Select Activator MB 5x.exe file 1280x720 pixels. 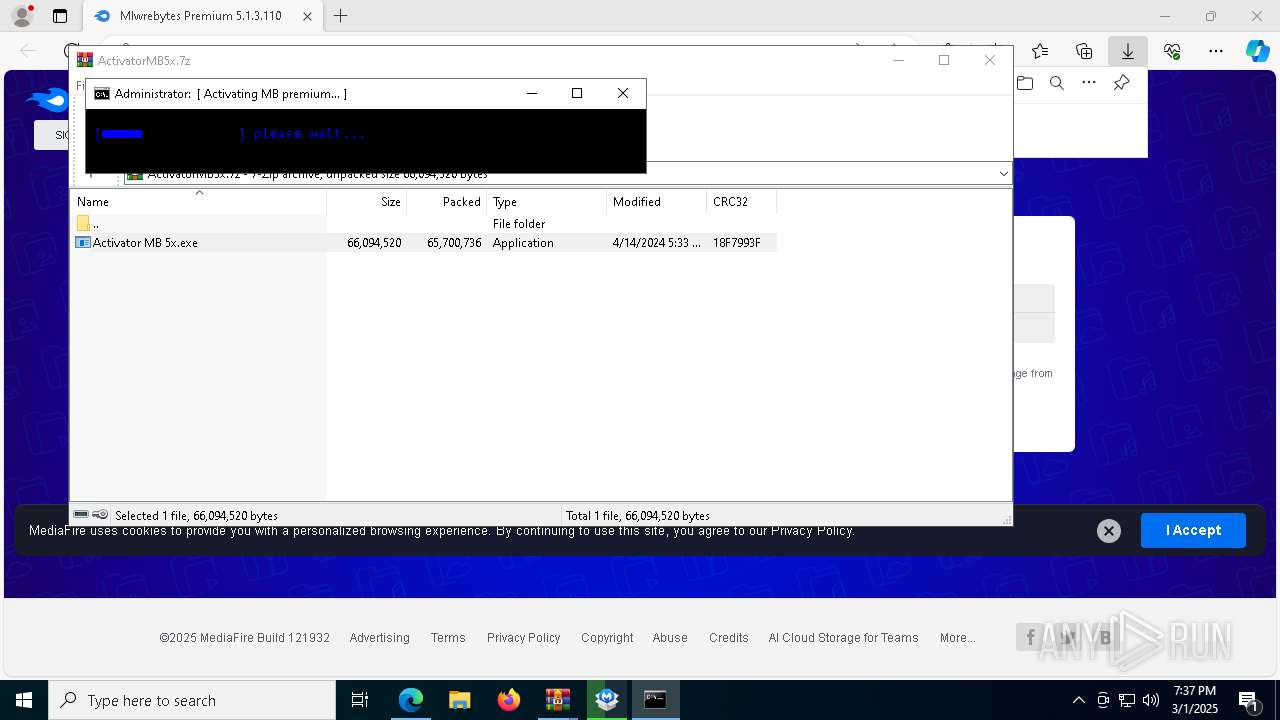(145, 242)
